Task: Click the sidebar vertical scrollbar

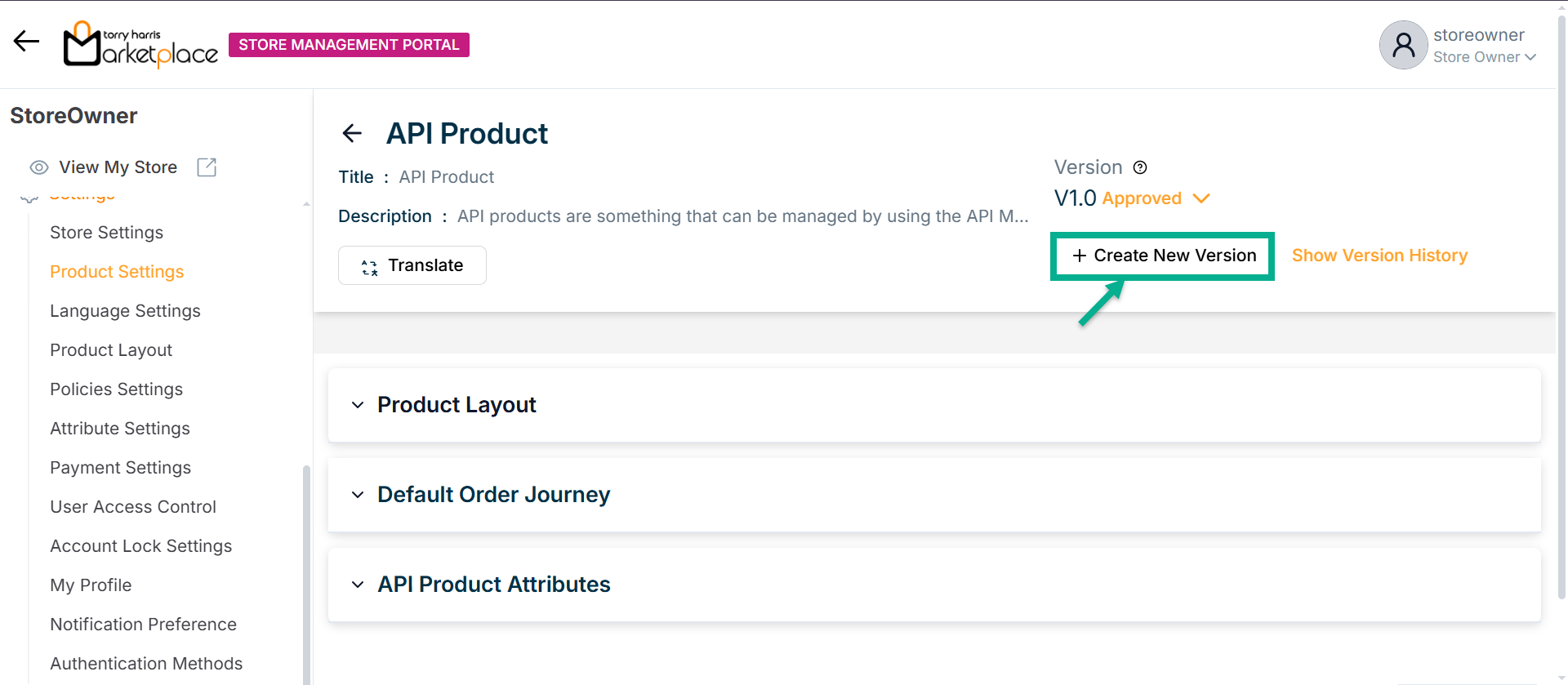Action: pos(306,572)
